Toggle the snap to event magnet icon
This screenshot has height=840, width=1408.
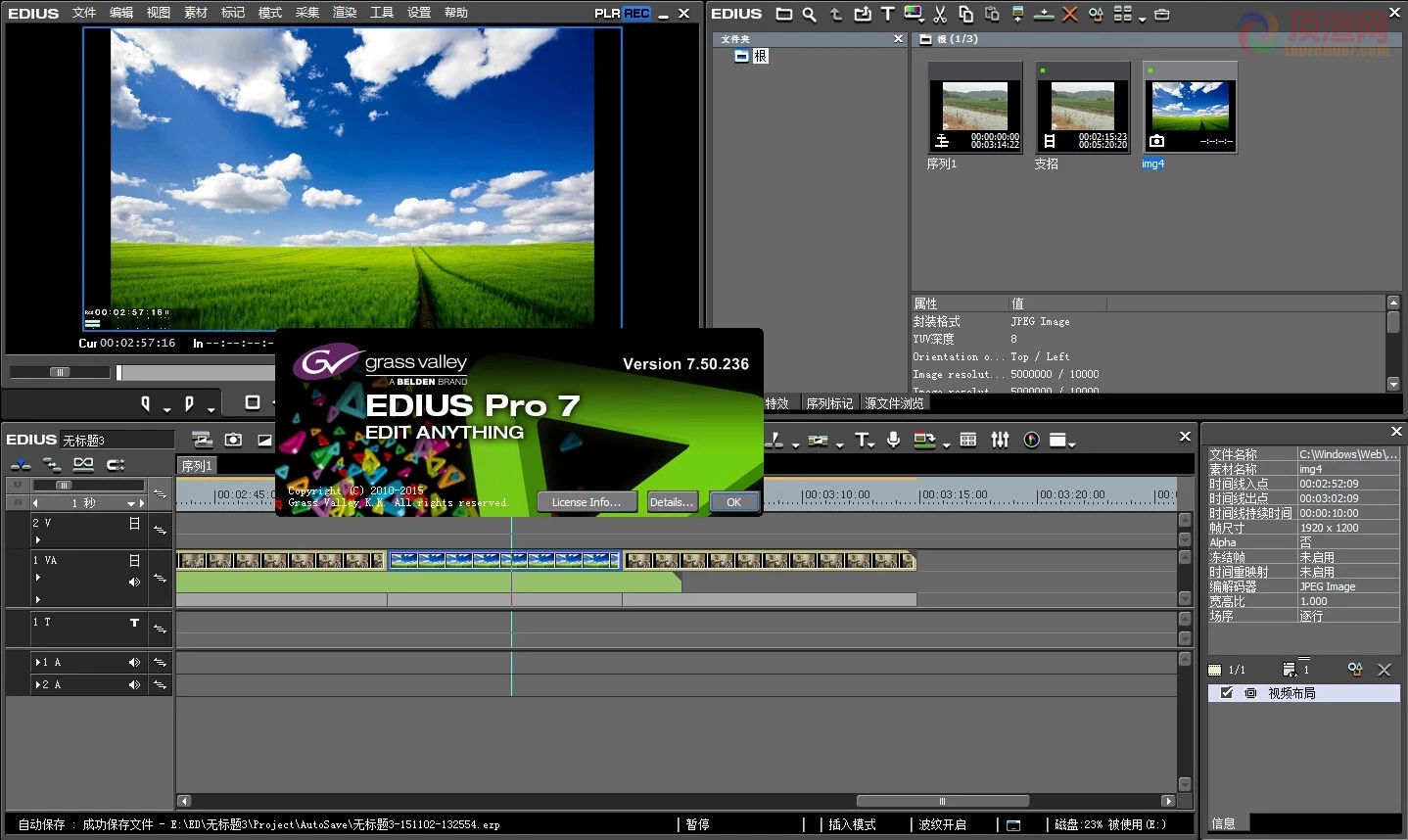116,464
